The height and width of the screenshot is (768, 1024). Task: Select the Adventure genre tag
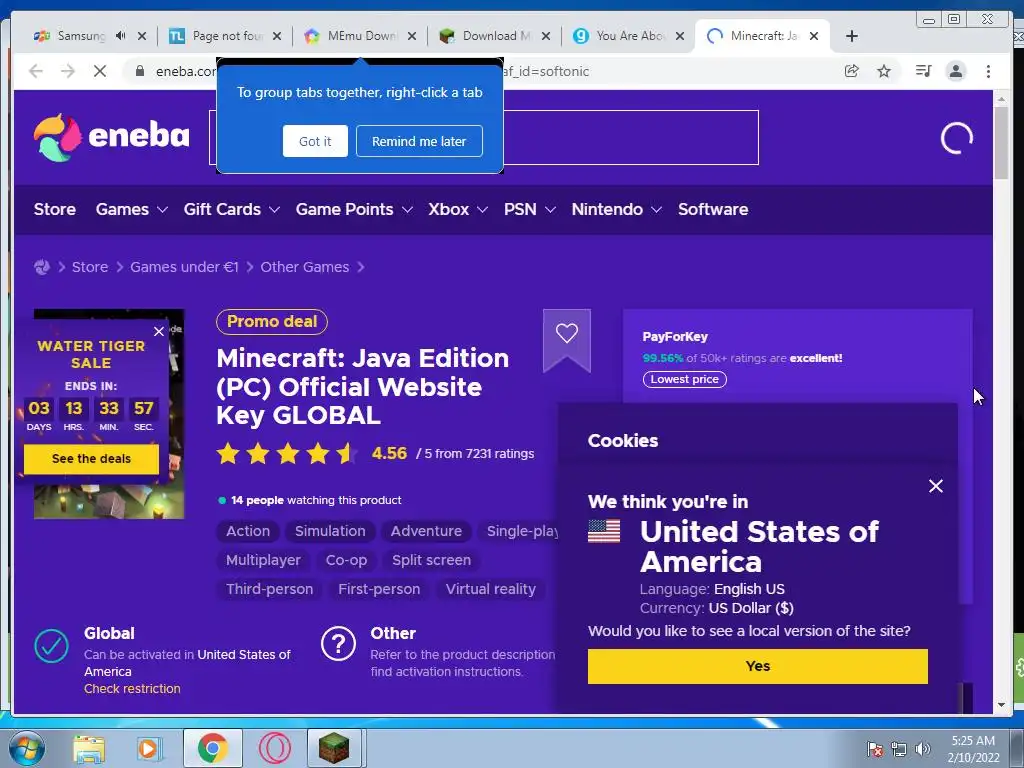tap(426, 531)
